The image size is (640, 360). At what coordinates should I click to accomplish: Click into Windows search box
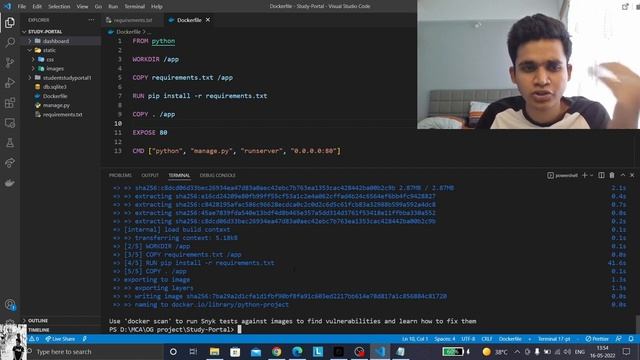point(94,351)
